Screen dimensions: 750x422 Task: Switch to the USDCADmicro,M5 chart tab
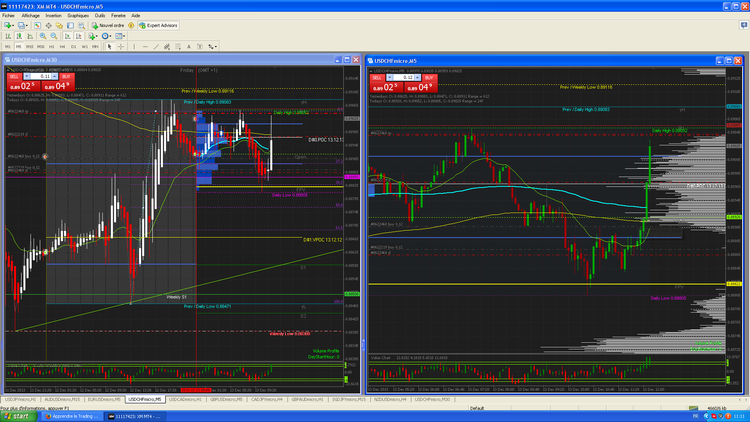183,398
